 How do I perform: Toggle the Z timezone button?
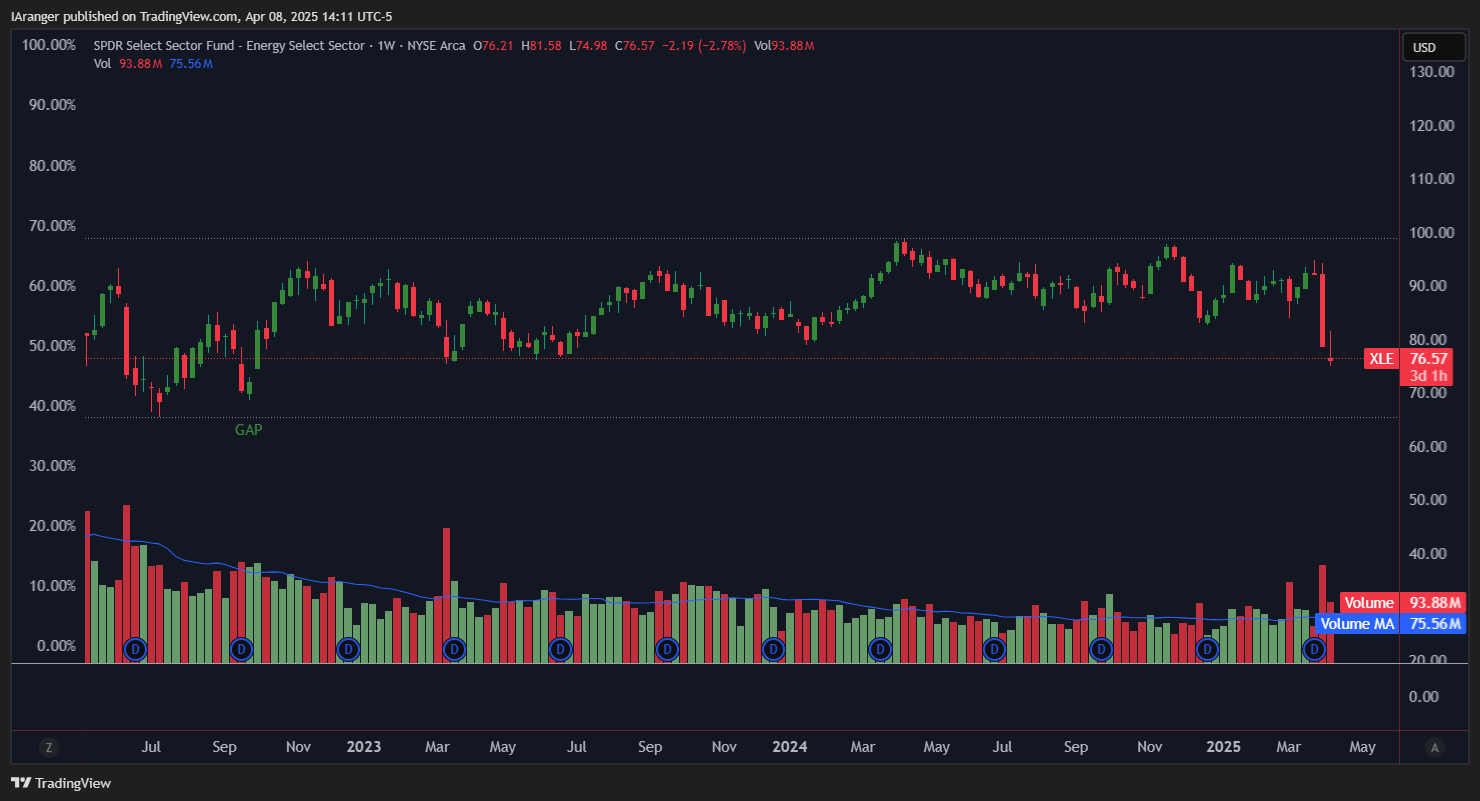[47, 747]
